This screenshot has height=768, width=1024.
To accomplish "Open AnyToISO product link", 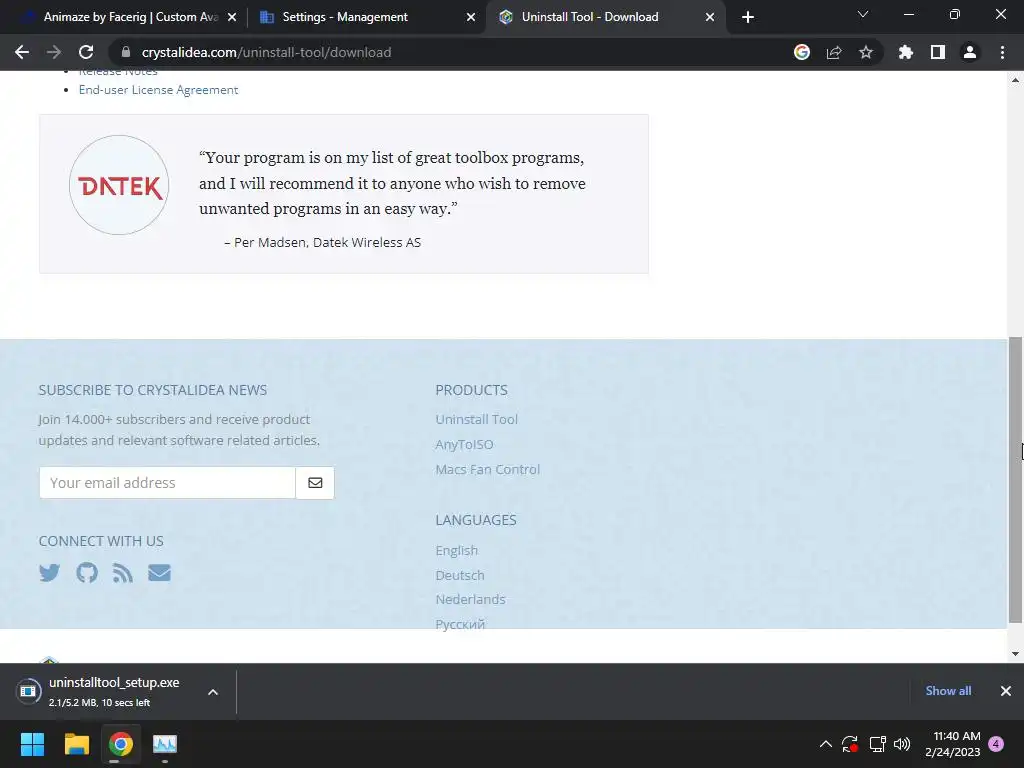I will click(464, 444).
